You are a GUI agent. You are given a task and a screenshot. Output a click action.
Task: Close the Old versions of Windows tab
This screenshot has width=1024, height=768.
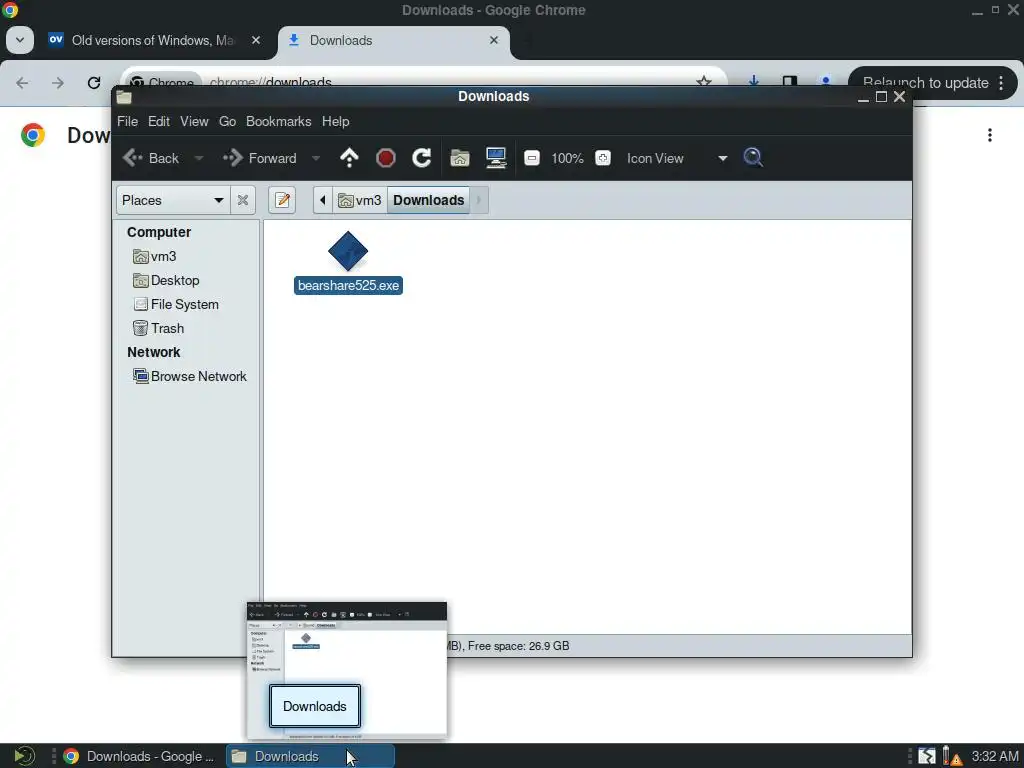point(256,40)
